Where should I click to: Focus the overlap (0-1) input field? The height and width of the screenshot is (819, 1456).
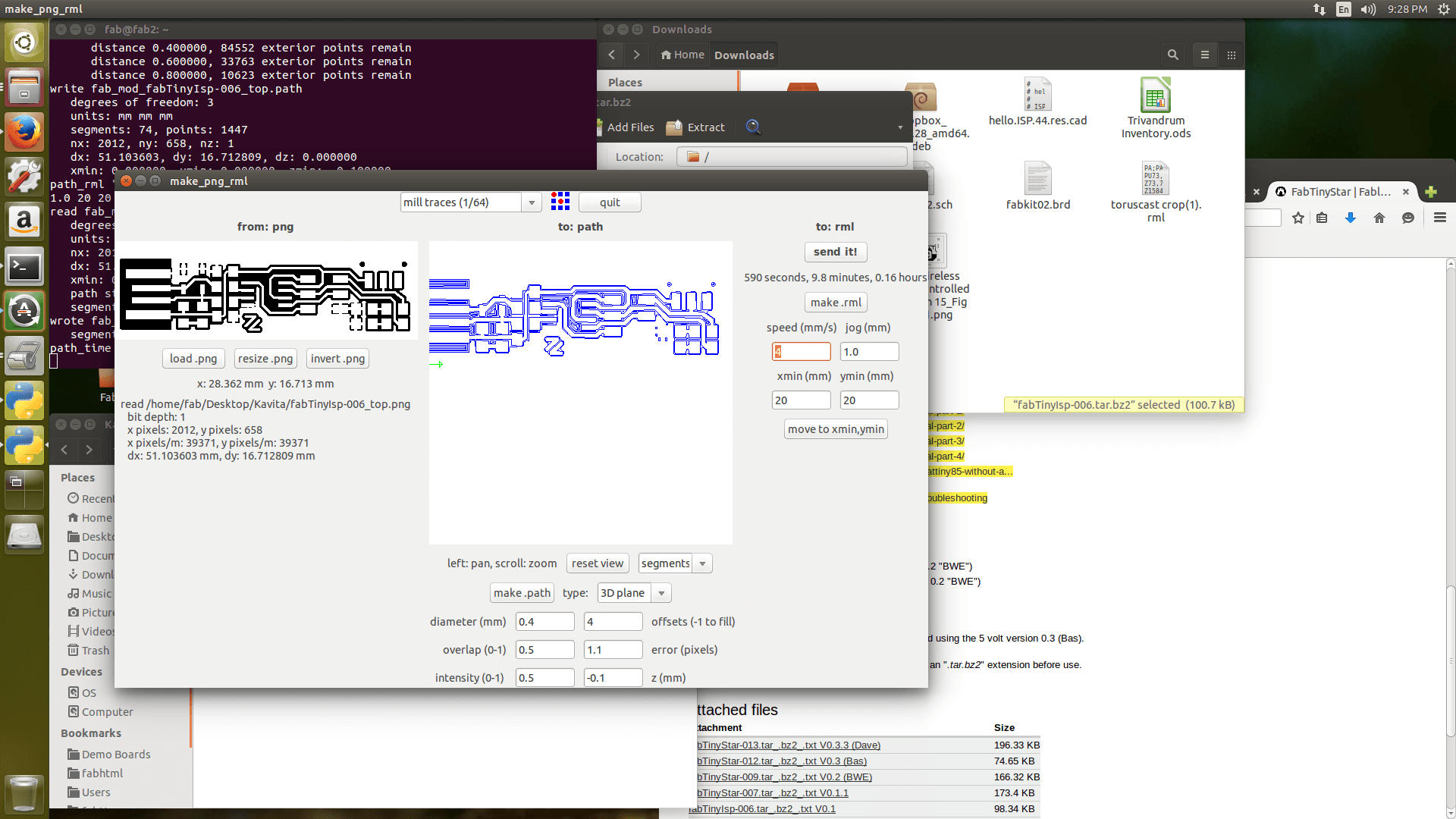(x=544, y=650)
